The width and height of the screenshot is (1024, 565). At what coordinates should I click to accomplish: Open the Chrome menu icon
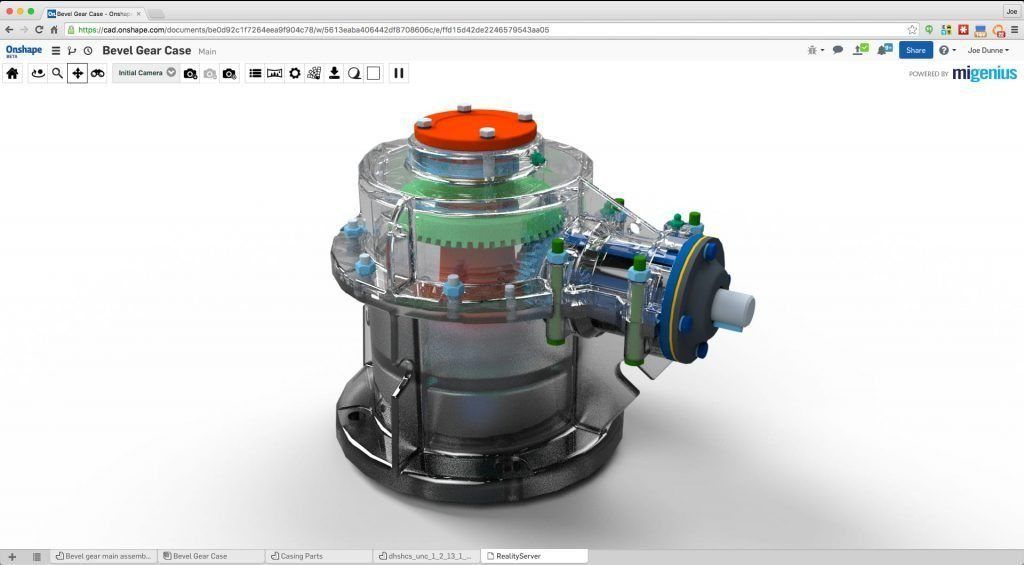point(1014,29)
